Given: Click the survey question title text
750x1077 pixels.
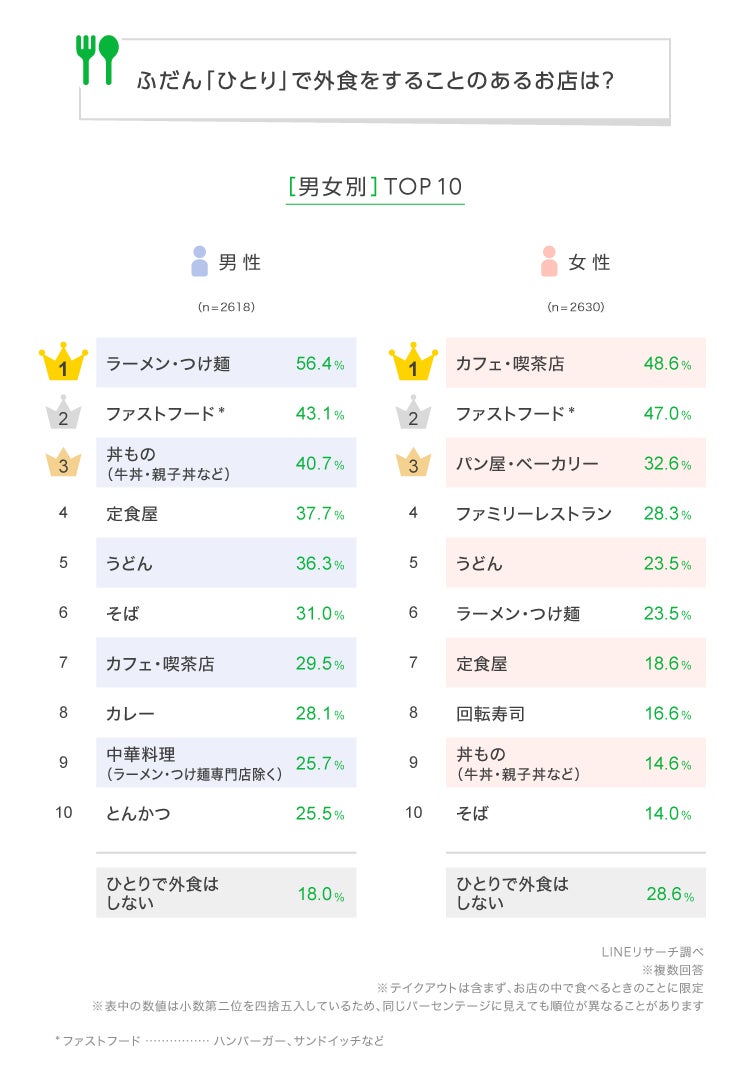Looking at the screenshot, I should (375, 81).
